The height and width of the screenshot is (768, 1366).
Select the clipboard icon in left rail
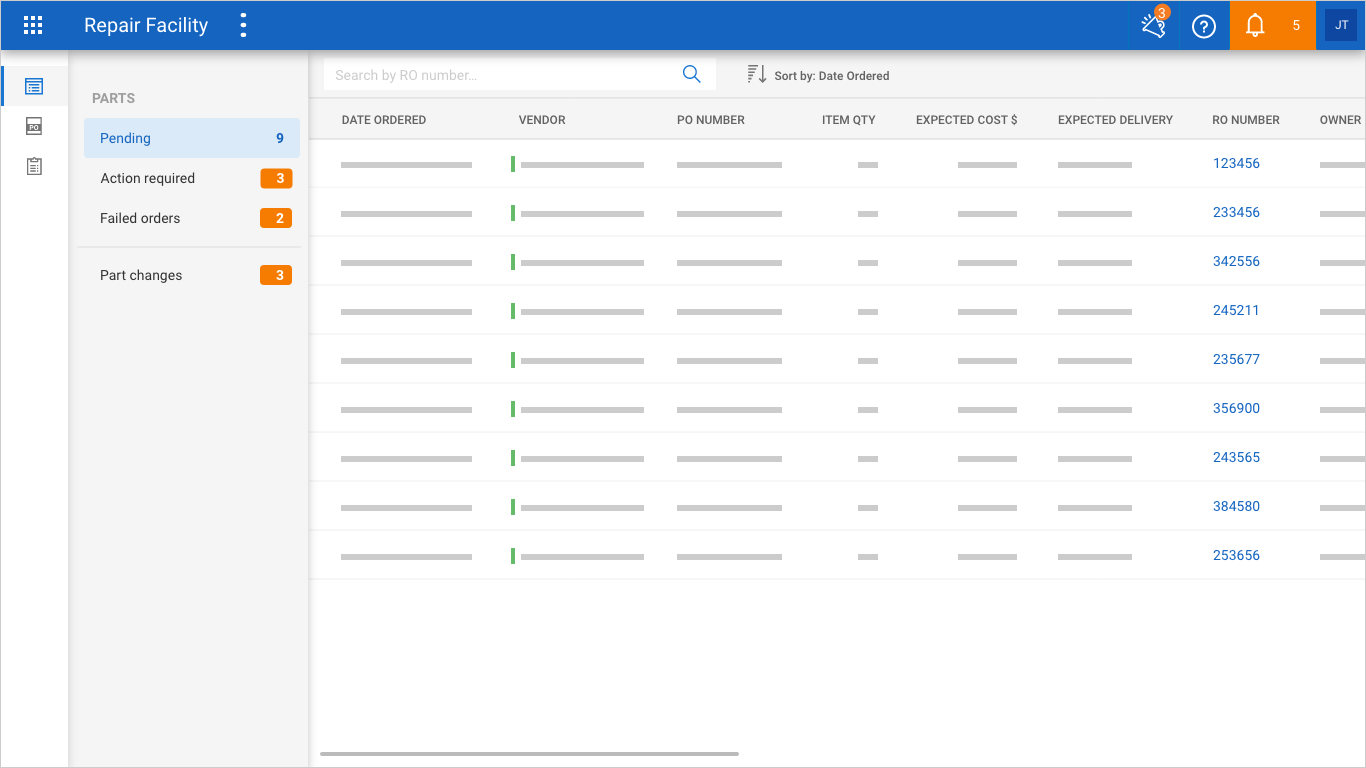34,166
